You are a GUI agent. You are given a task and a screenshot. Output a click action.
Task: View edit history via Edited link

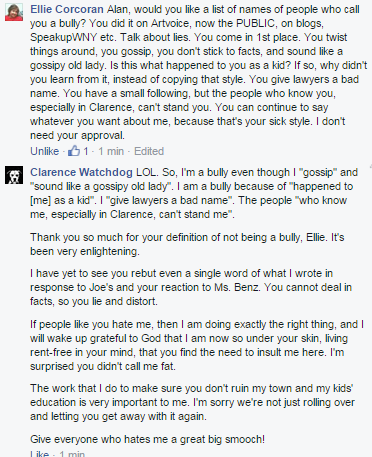[x=149, y=151]
